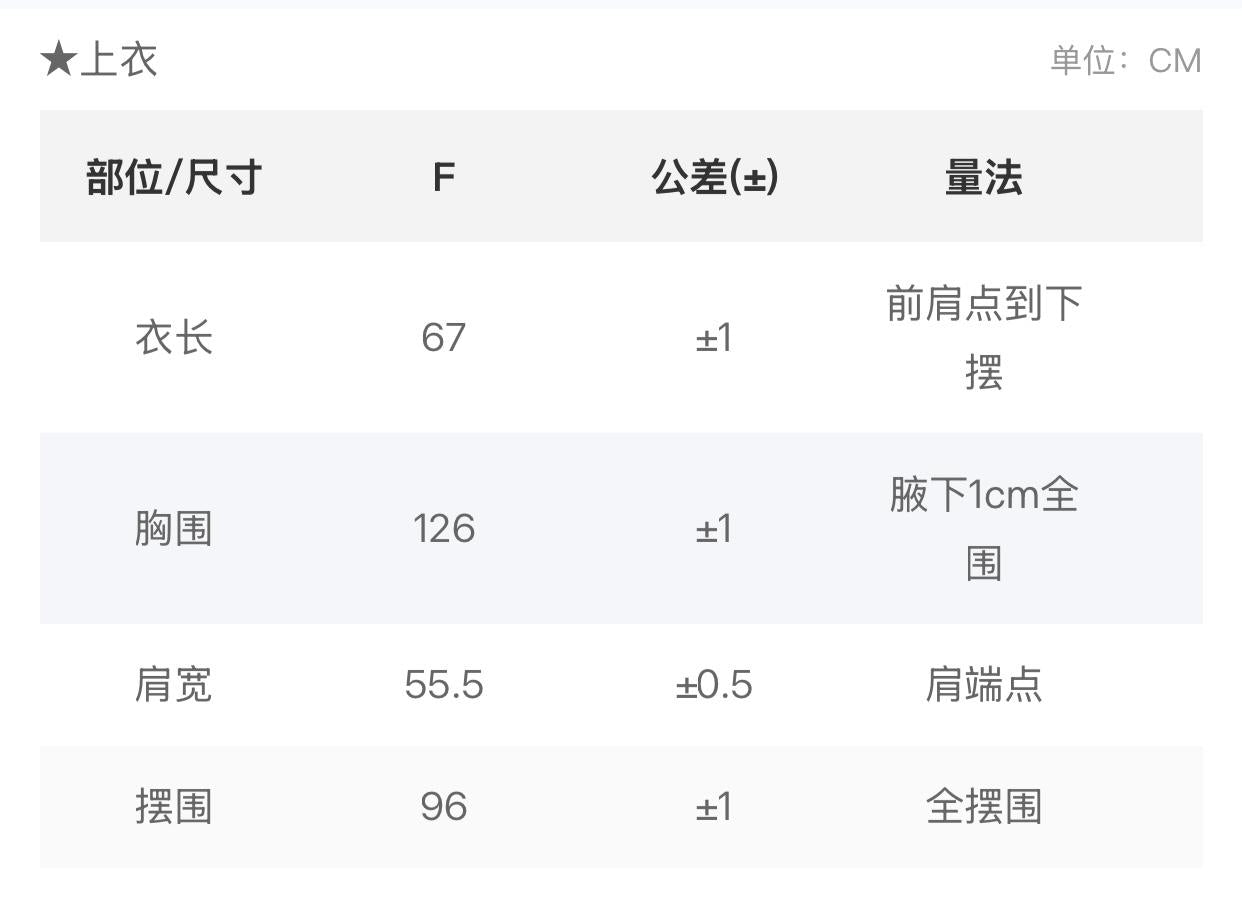Click the ±1 tolerance in 衣长 row
Screen dimensions: 1242x910
click(x=714, y=338)
